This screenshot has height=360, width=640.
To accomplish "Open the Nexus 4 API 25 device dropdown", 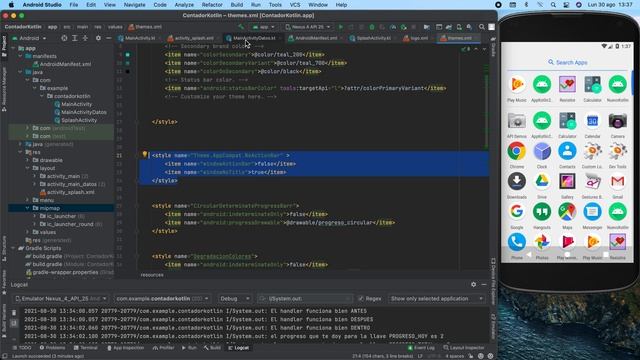I will point(308,27).
